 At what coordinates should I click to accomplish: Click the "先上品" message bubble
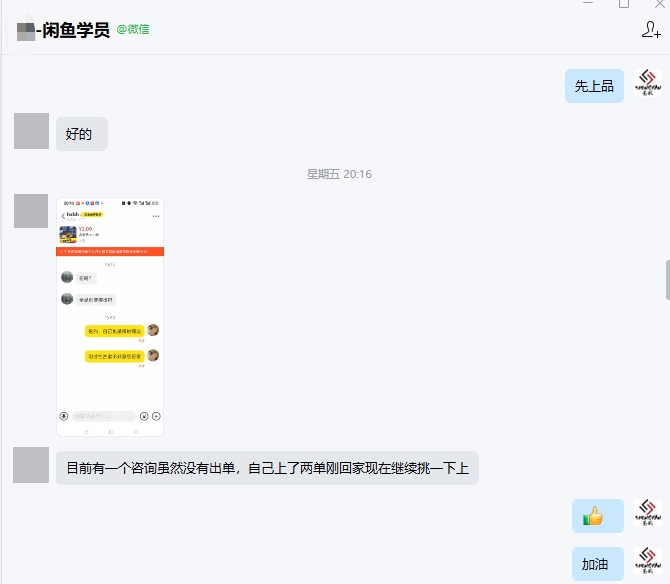(594, 86)
